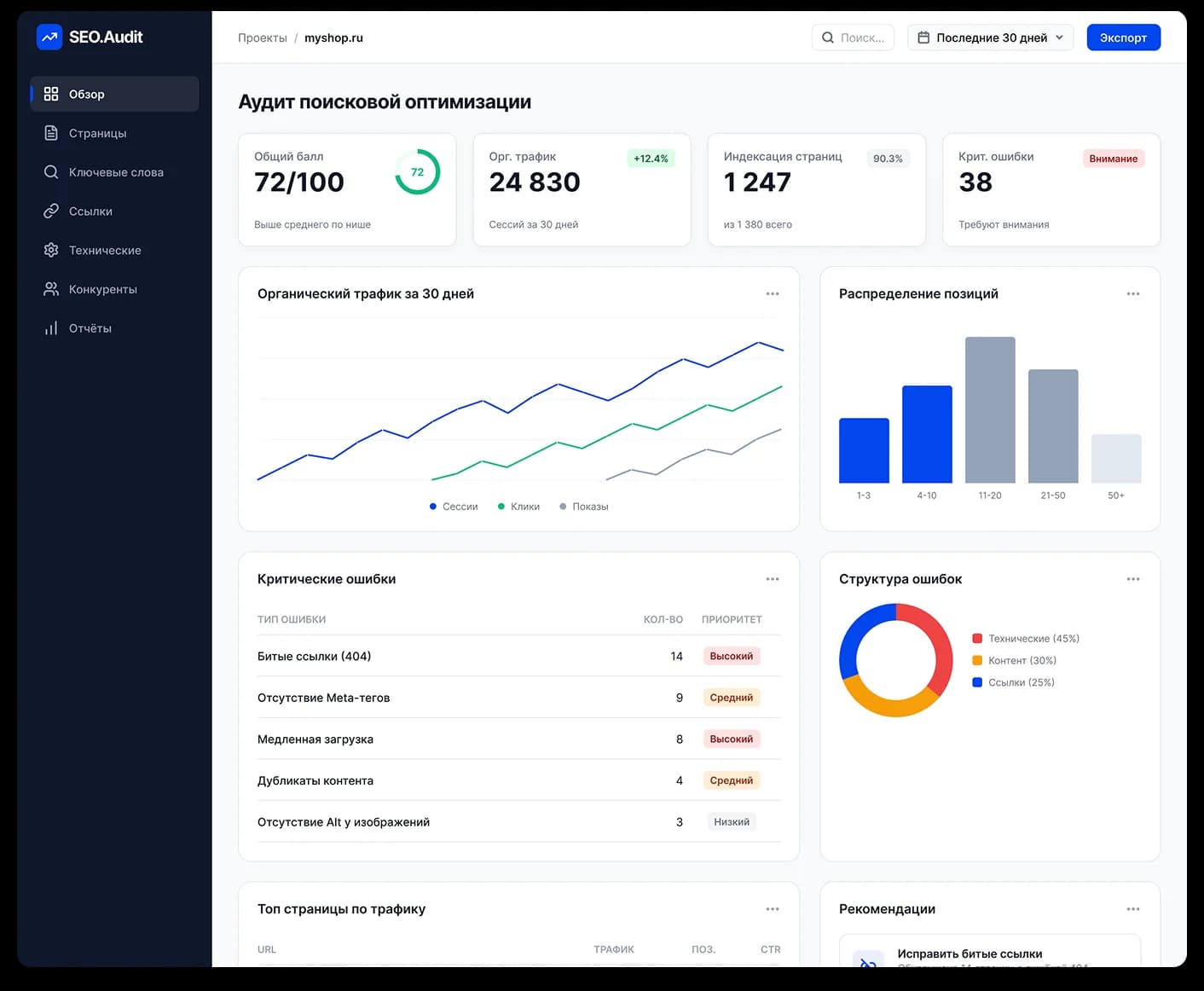Navigate to Ссылки section
The height and width of the screenshot is (991, 1204).
[x=114, y=211]
